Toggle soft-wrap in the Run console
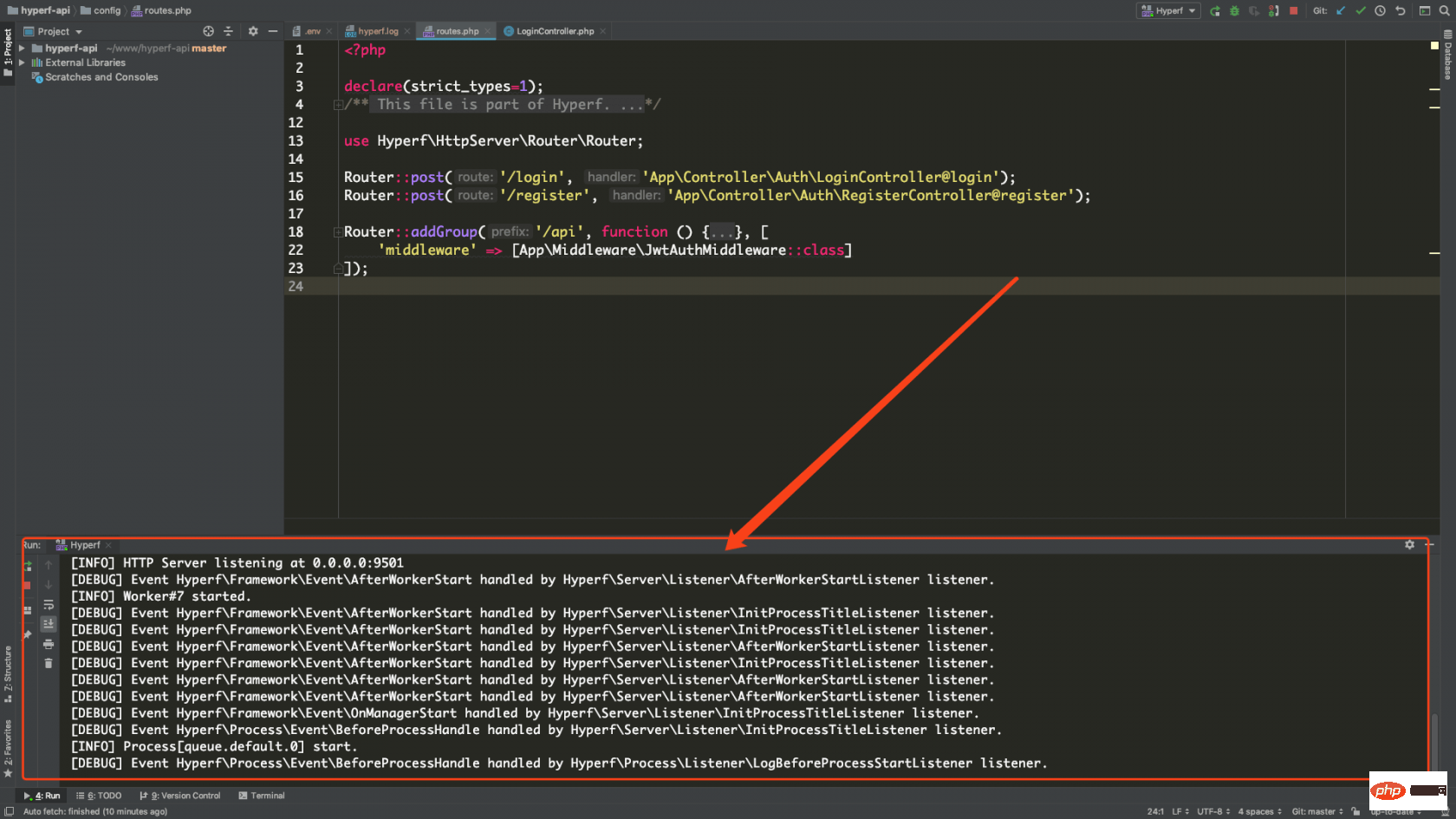This screenshot has width=1456, height=819. pos(49,605)
